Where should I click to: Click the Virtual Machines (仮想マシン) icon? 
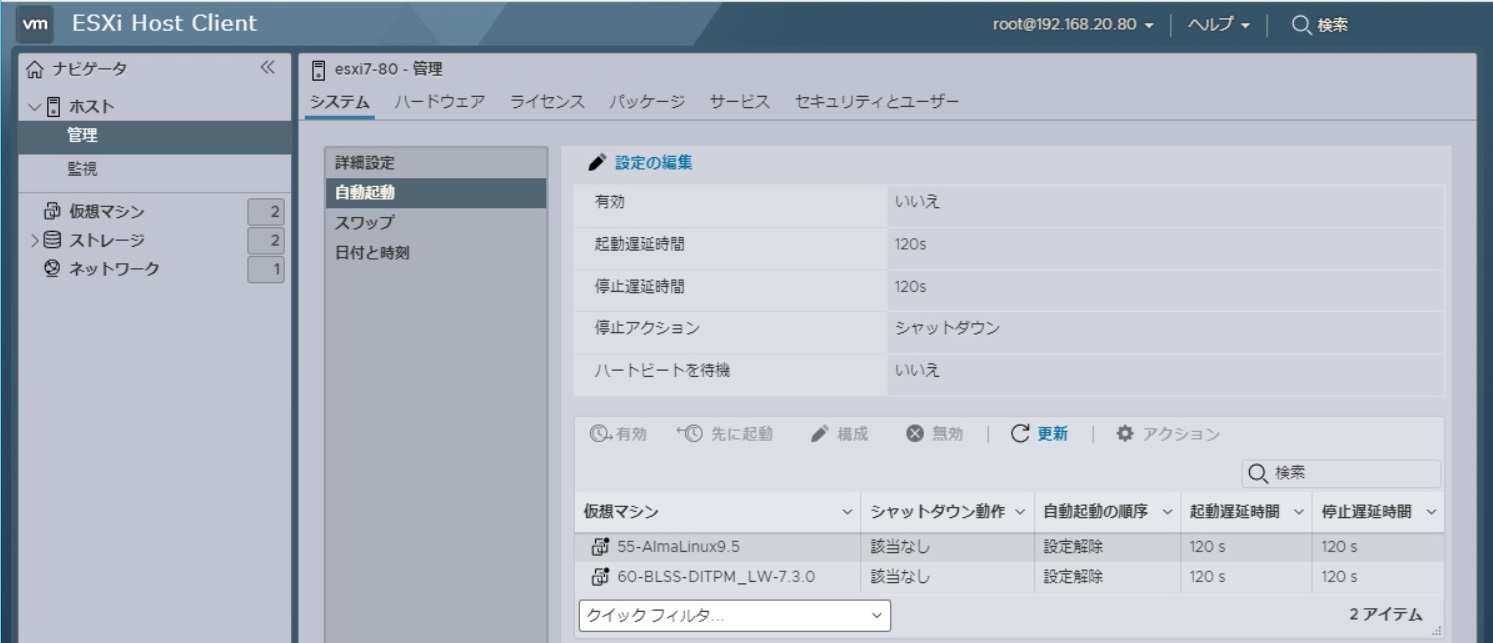point(52,211)
